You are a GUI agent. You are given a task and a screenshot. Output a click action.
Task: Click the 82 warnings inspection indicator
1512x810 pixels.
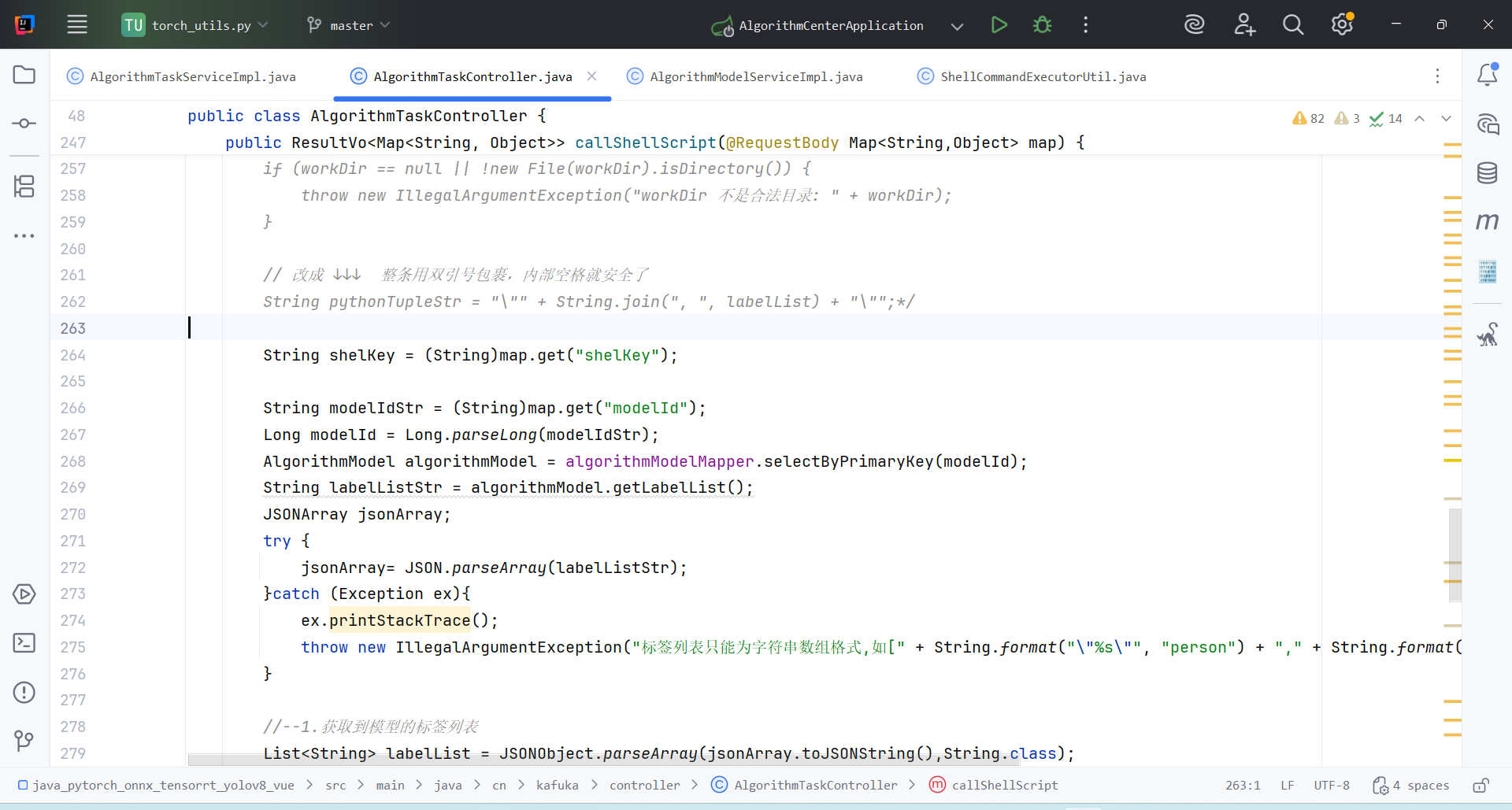click(1309, 118)
